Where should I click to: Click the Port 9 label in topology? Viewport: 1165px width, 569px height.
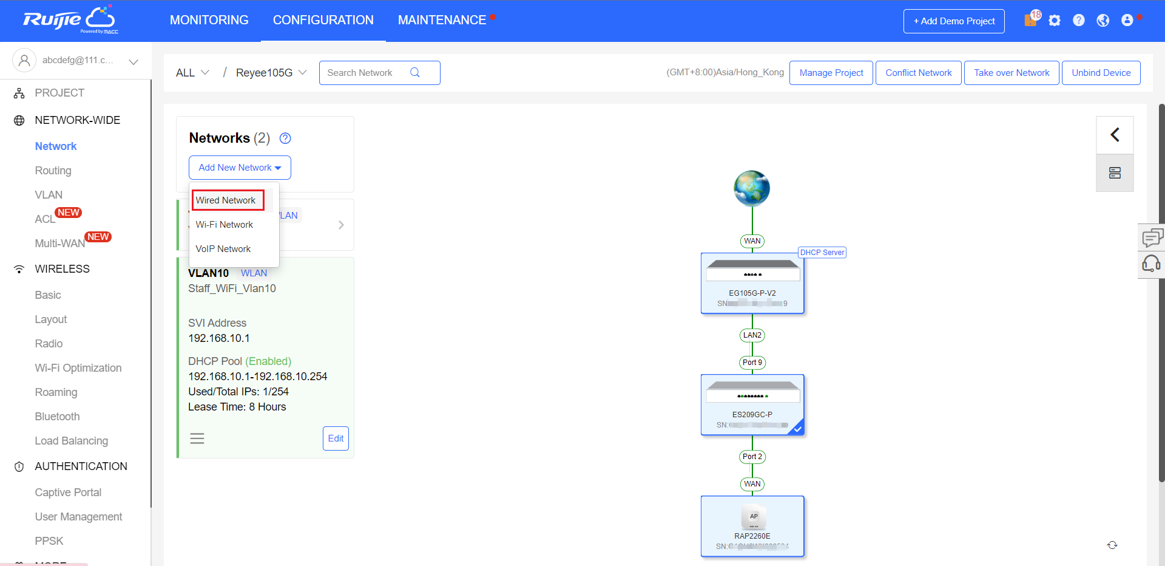point(752,362)
